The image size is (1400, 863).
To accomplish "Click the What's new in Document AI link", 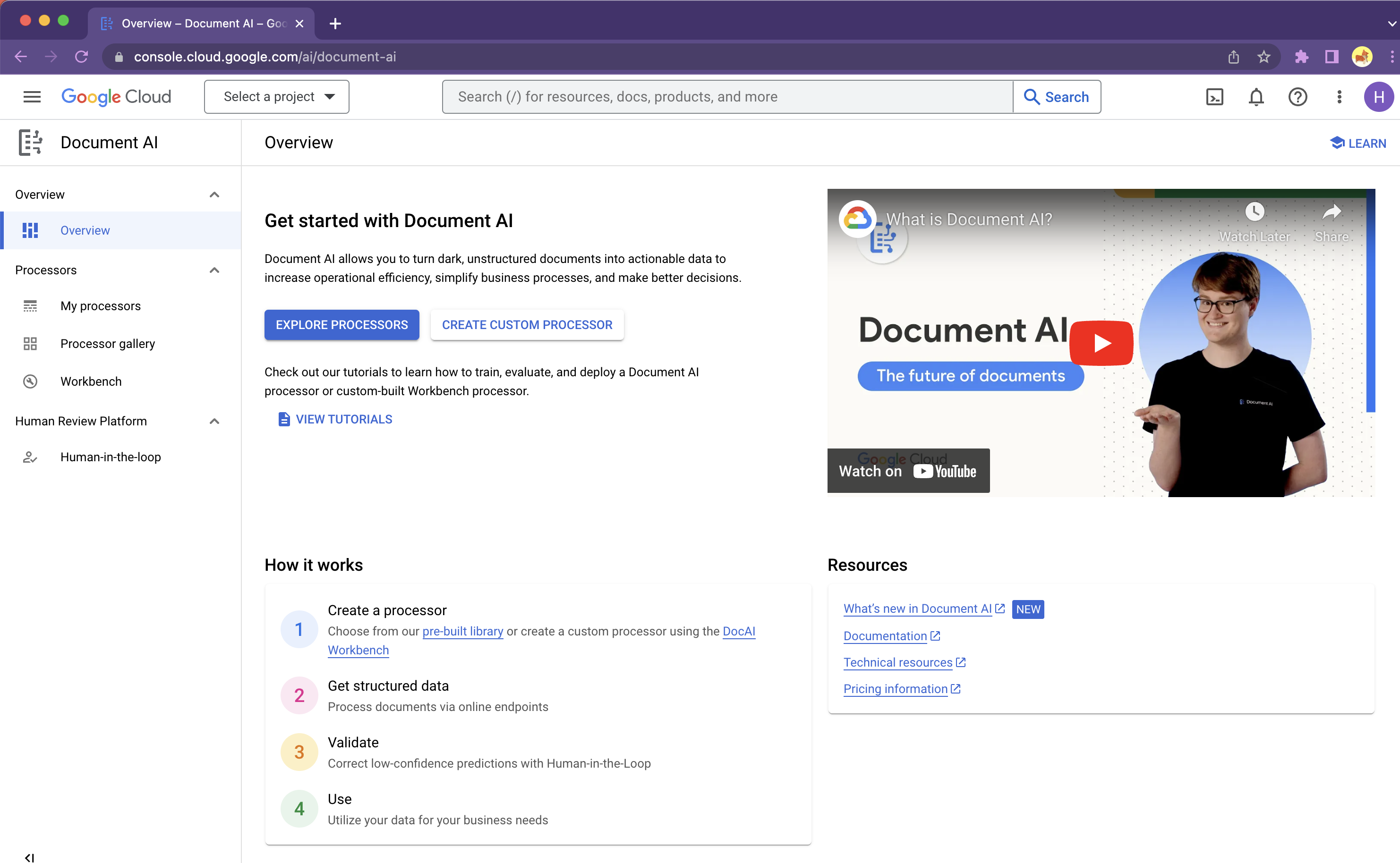I will (x=916, y=608).
